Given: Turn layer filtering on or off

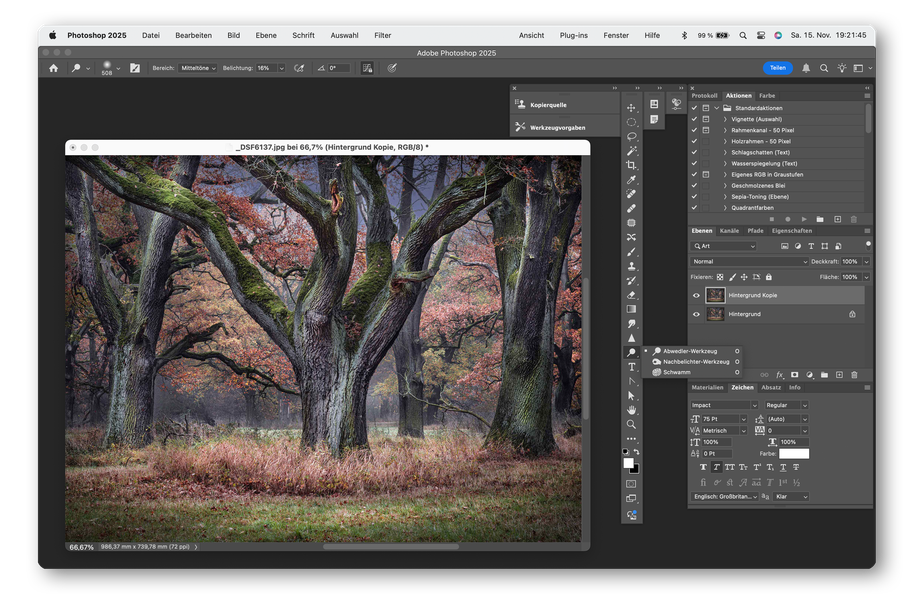Looking at the screenshot, I should click(868, 245).
